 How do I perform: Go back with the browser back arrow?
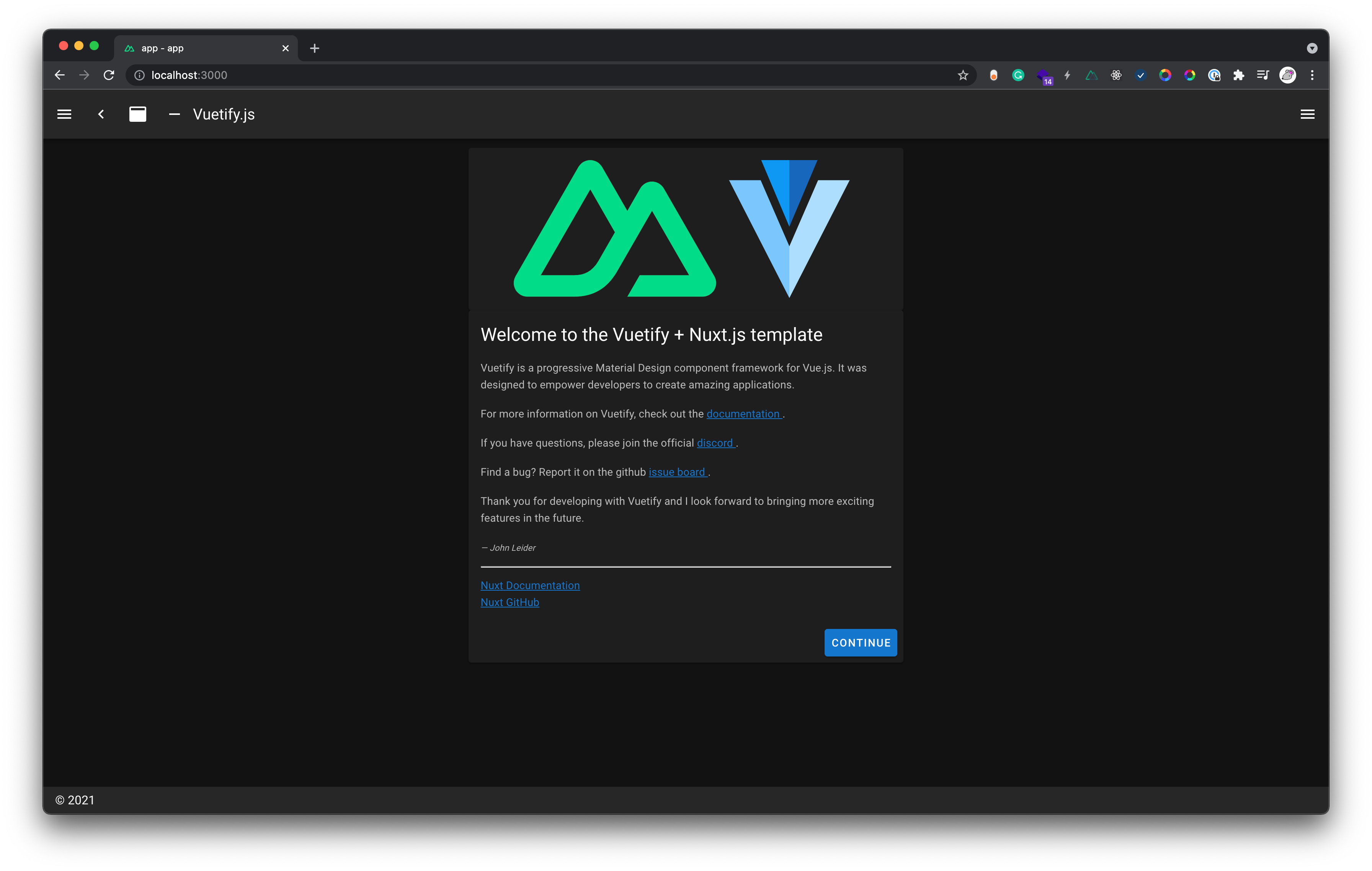click(x=60, y=75)
